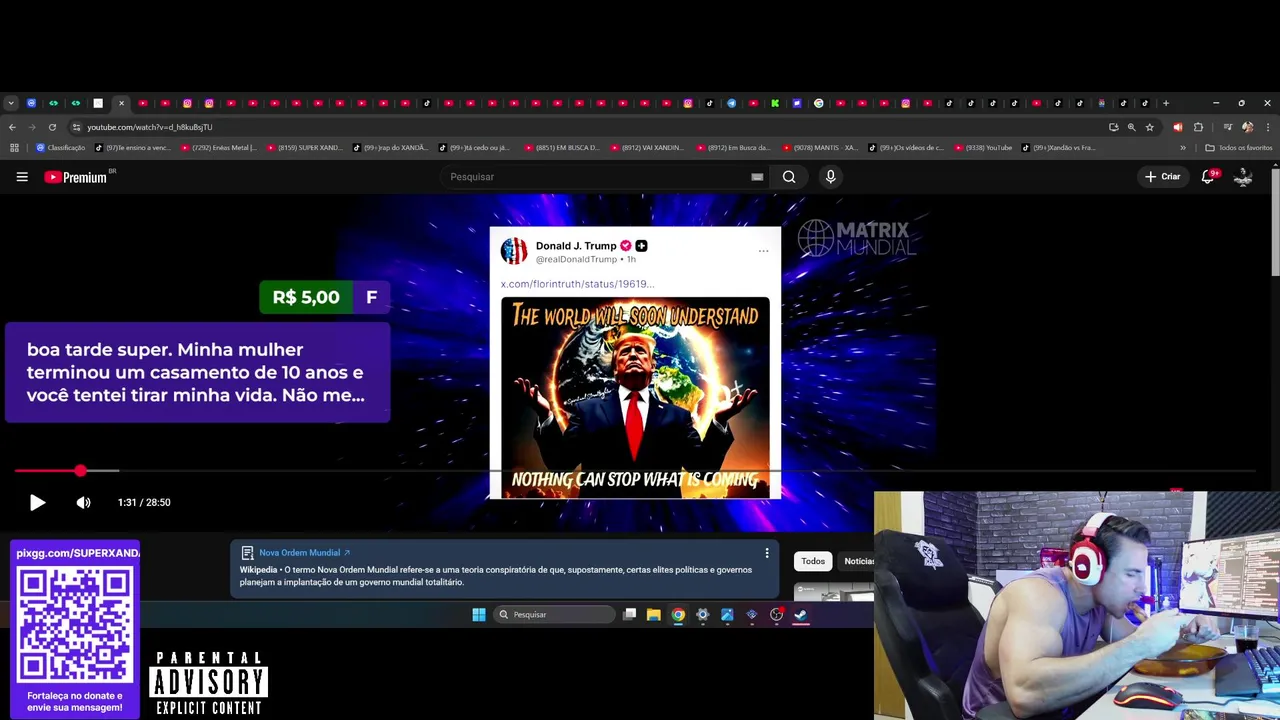Viewport: 1280px width, 720px height.
Task: Click the Windows taskbar Pesquisar search box
Action: [x=554, y=615]
